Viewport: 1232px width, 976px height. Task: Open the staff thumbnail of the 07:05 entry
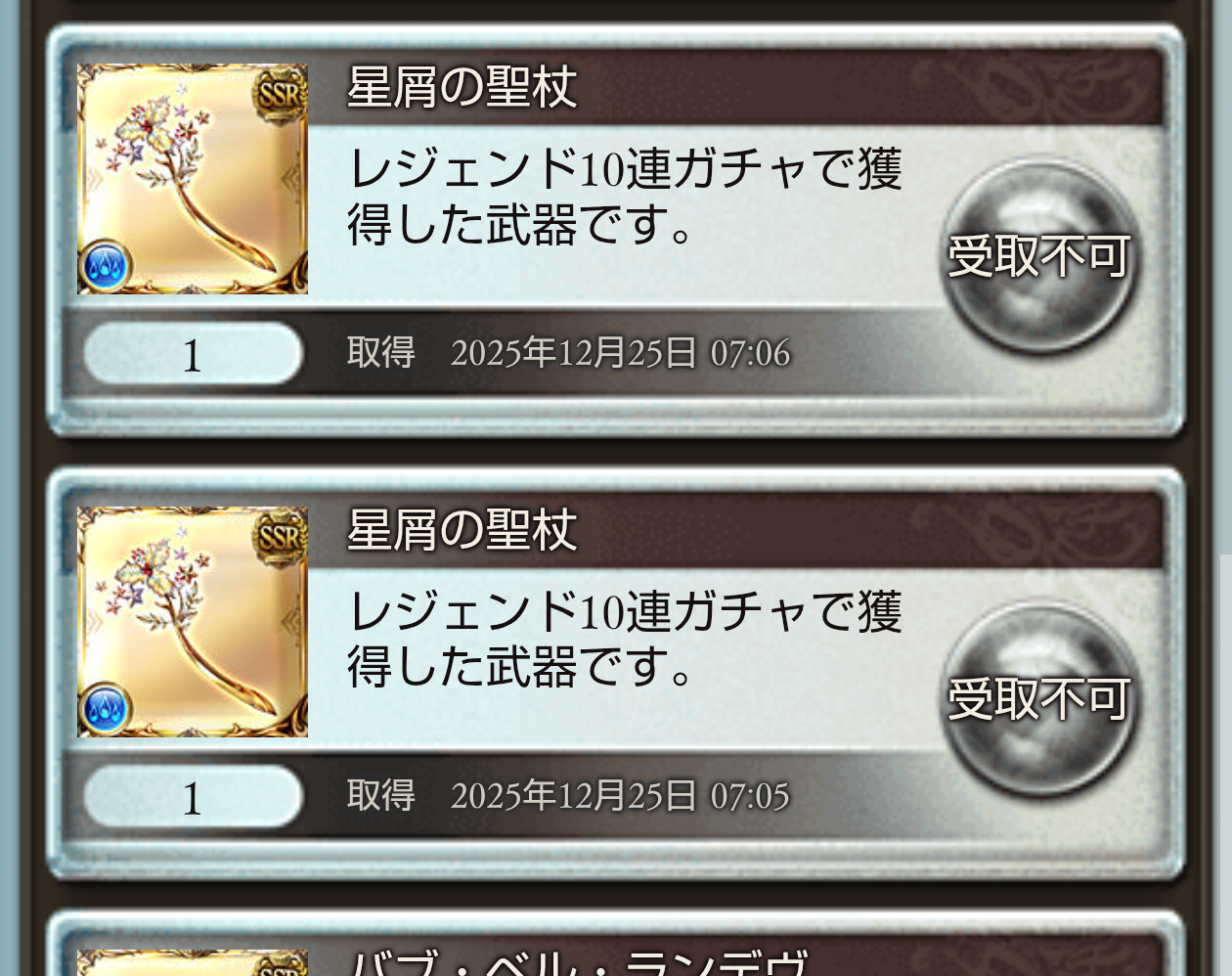[193, 622]
